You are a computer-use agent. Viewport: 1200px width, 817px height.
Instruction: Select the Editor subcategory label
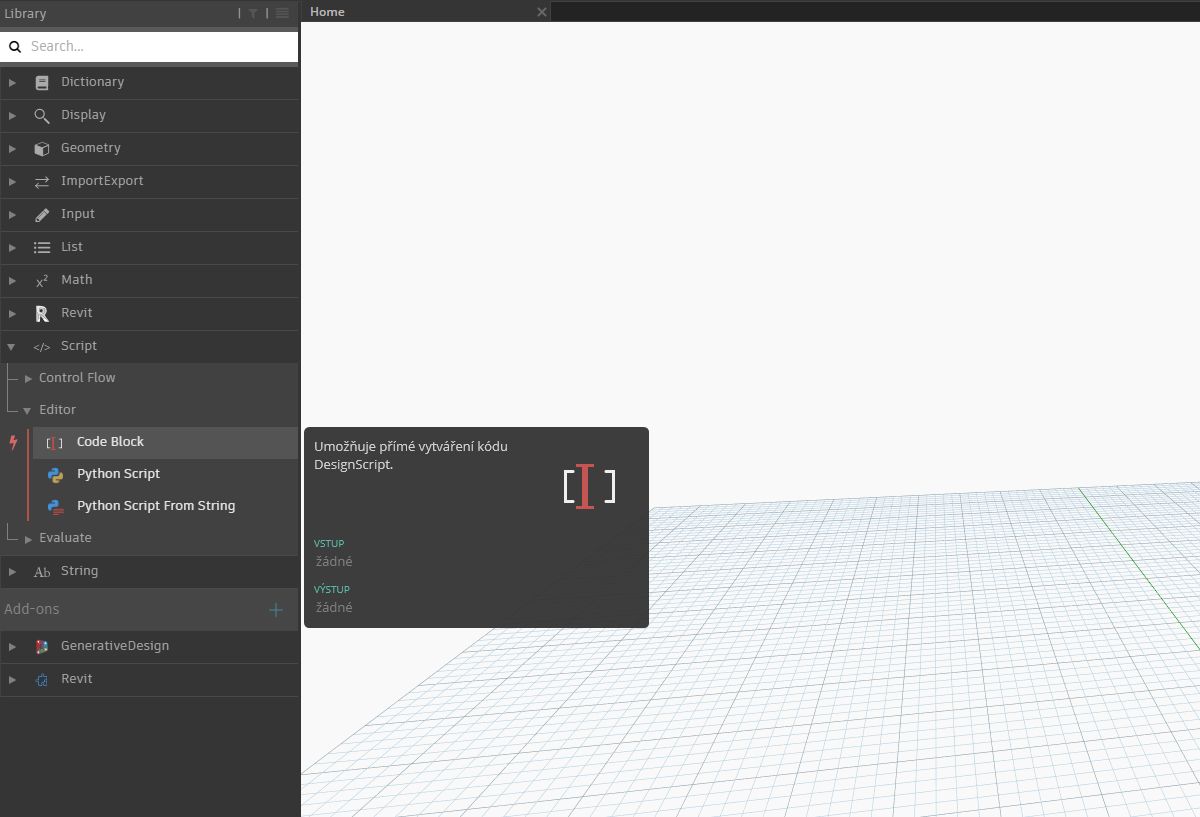click(x=57, y=410)
